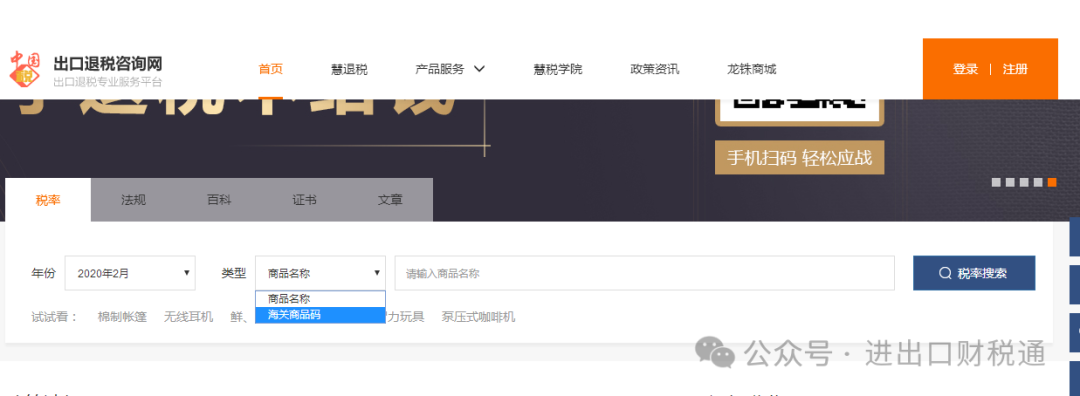Click the site logo icon
The image size is (1080, 396).
(x=26, y=70)
